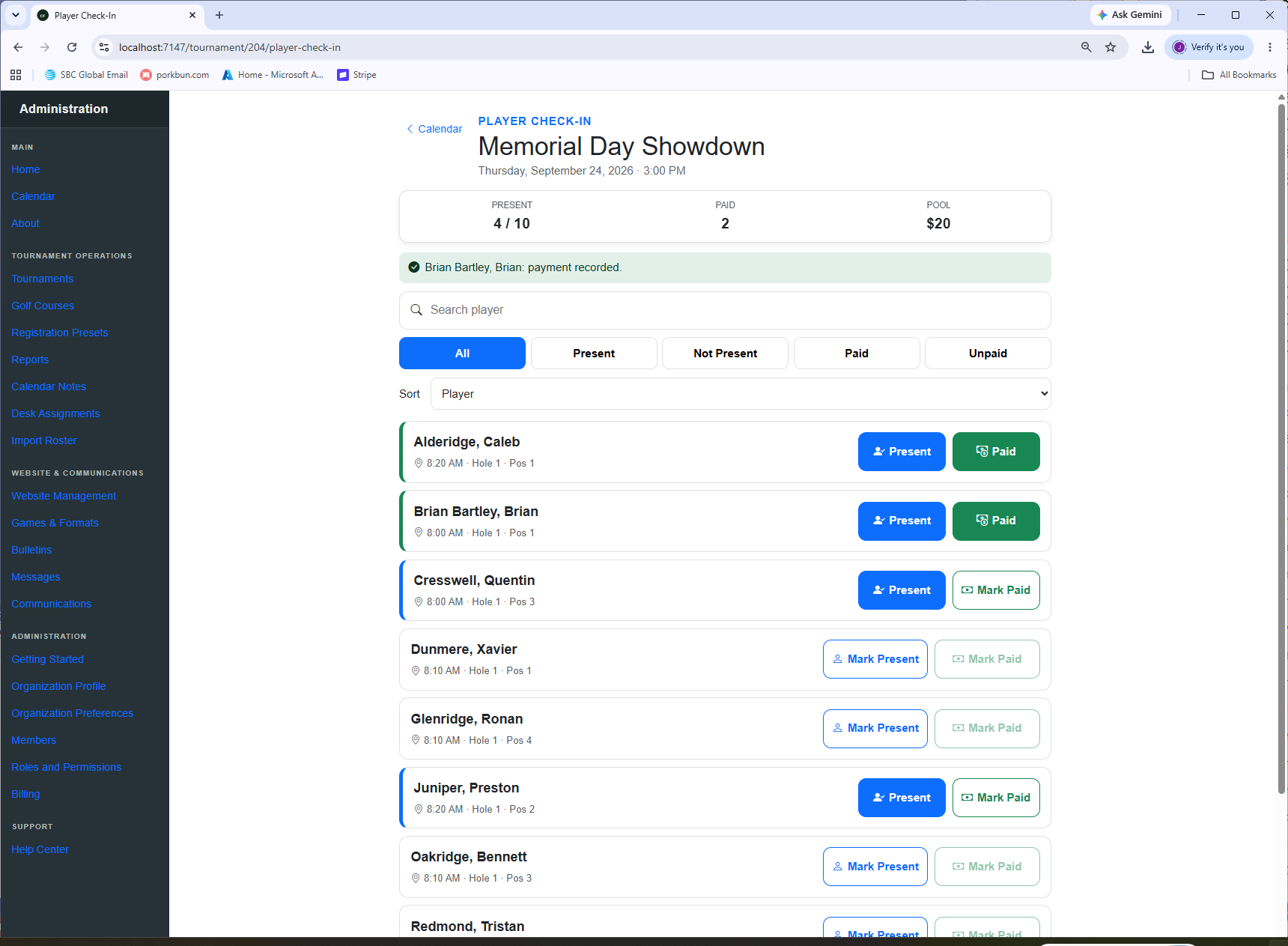Click the apps grid icon in bookmarks bar
Screen dimensions: 1288x946
click(16, 75)
